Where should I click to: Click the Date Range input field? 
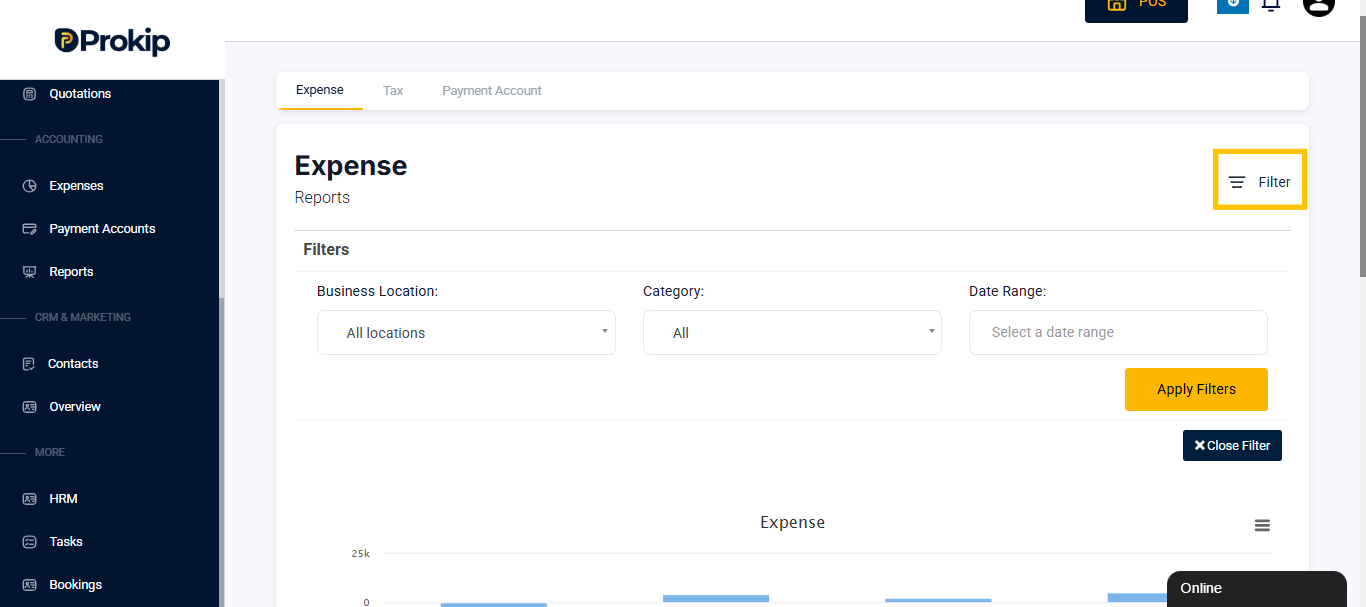(x=1118, y=332)
